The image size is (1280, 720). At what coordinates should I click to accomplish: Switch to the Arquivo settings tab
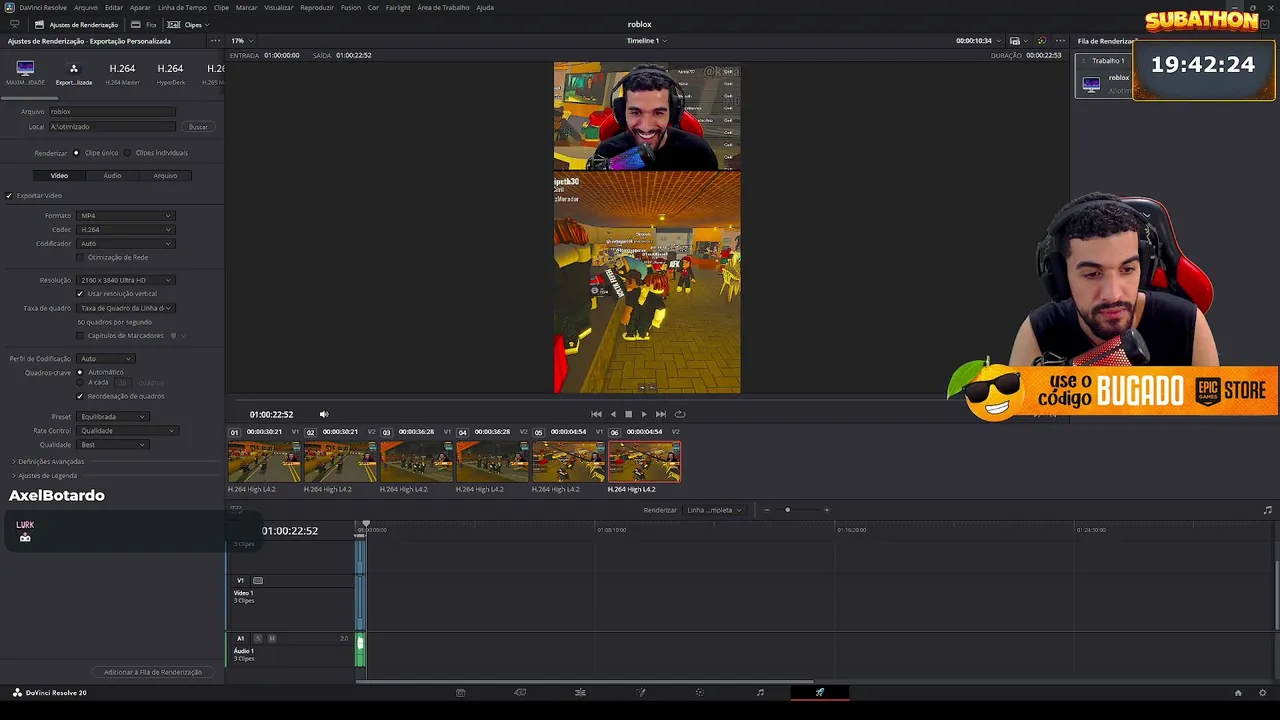[x=165, y=175]
